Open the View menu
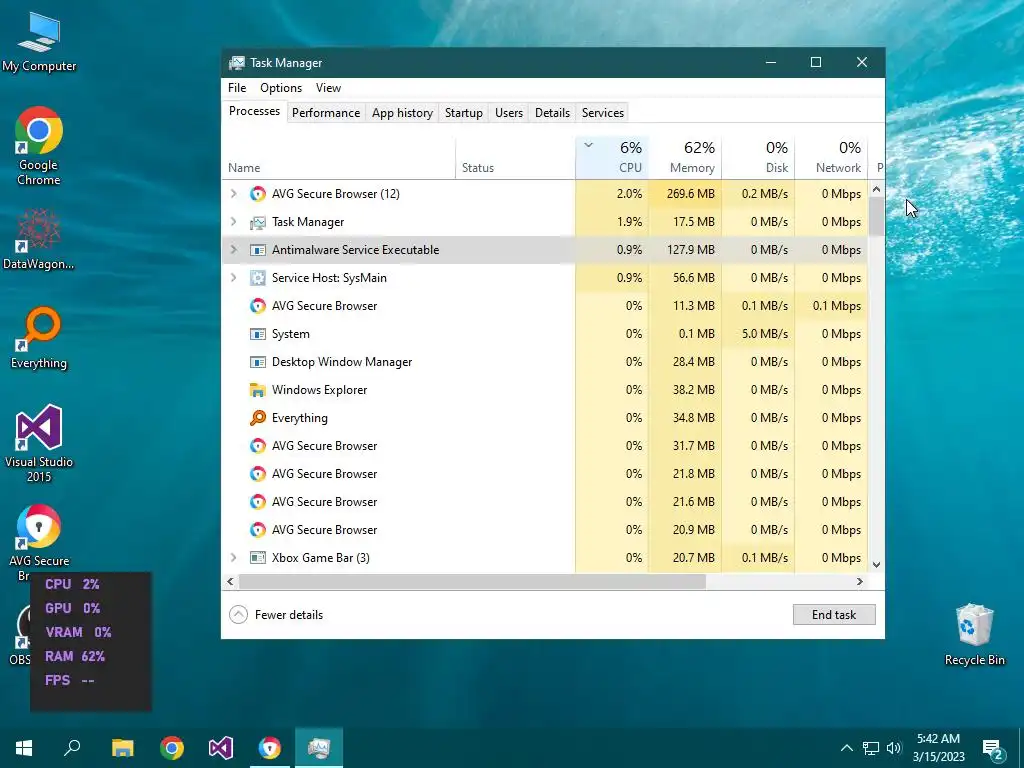The width and height of the screenshot is (1024, 768). tap(328, 88)
